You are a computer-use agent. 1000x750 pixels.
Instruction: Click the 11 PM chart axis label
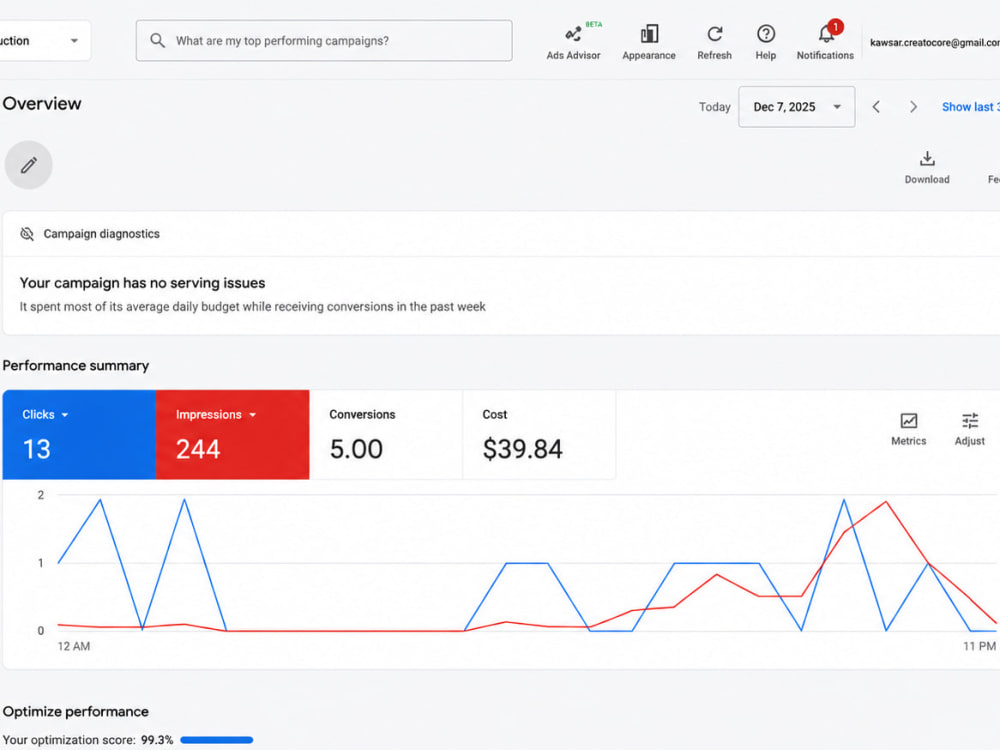[x=979, y=647]
